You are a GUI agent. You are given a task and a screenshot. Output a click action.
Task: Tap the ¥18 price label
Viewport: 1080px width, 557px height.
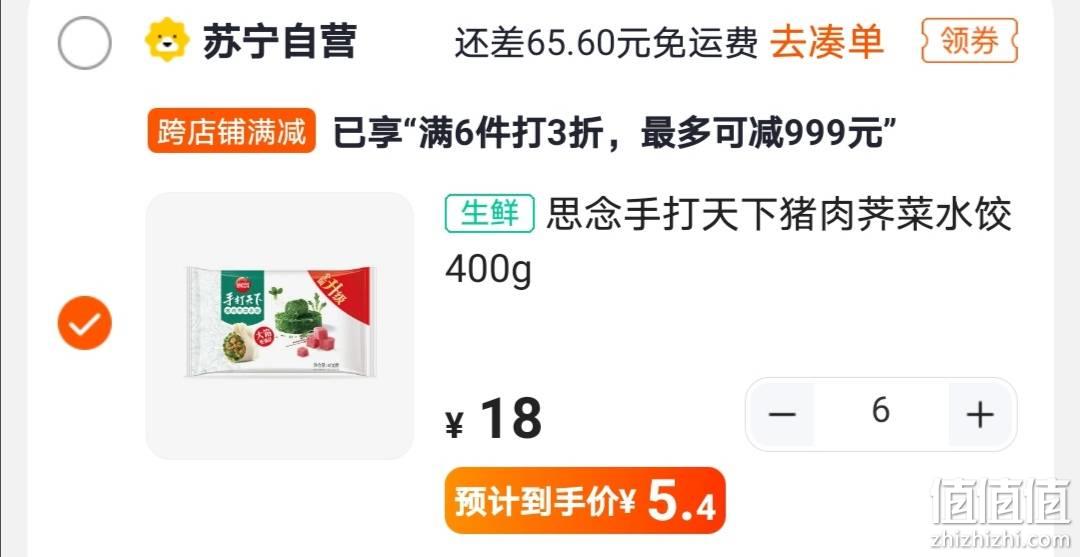494,419
